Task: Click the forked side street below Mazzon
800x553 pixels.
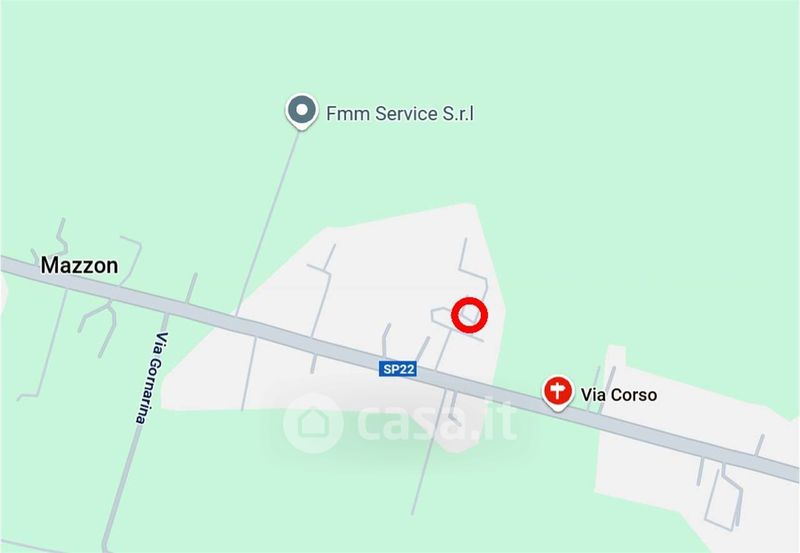Action: 100,326
